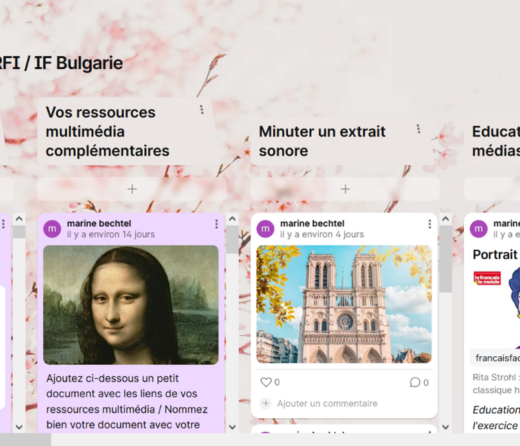520x446 pixels.
Task: Open the Notre-Dame cathedral image
Action: 344,304
